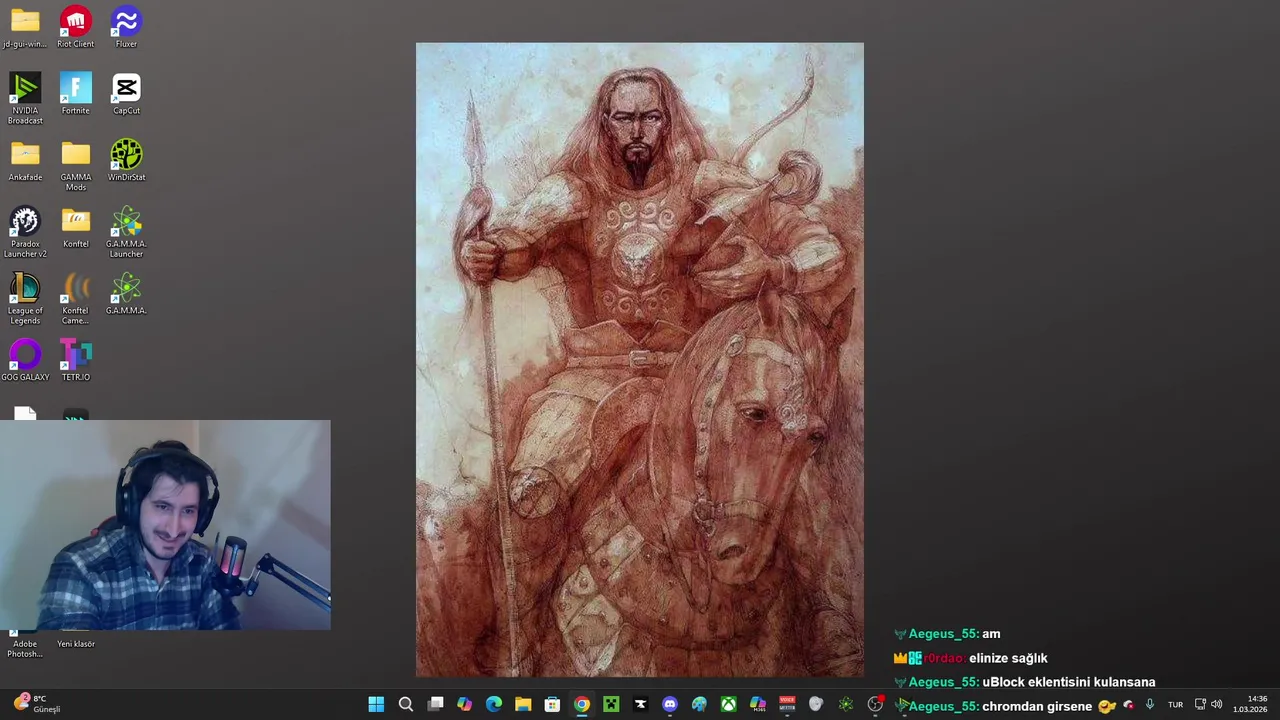The width and height of the screenshot is (1280, 720).
Task: Switch to Discord on the taskbar
Action: tap(670, 705)
